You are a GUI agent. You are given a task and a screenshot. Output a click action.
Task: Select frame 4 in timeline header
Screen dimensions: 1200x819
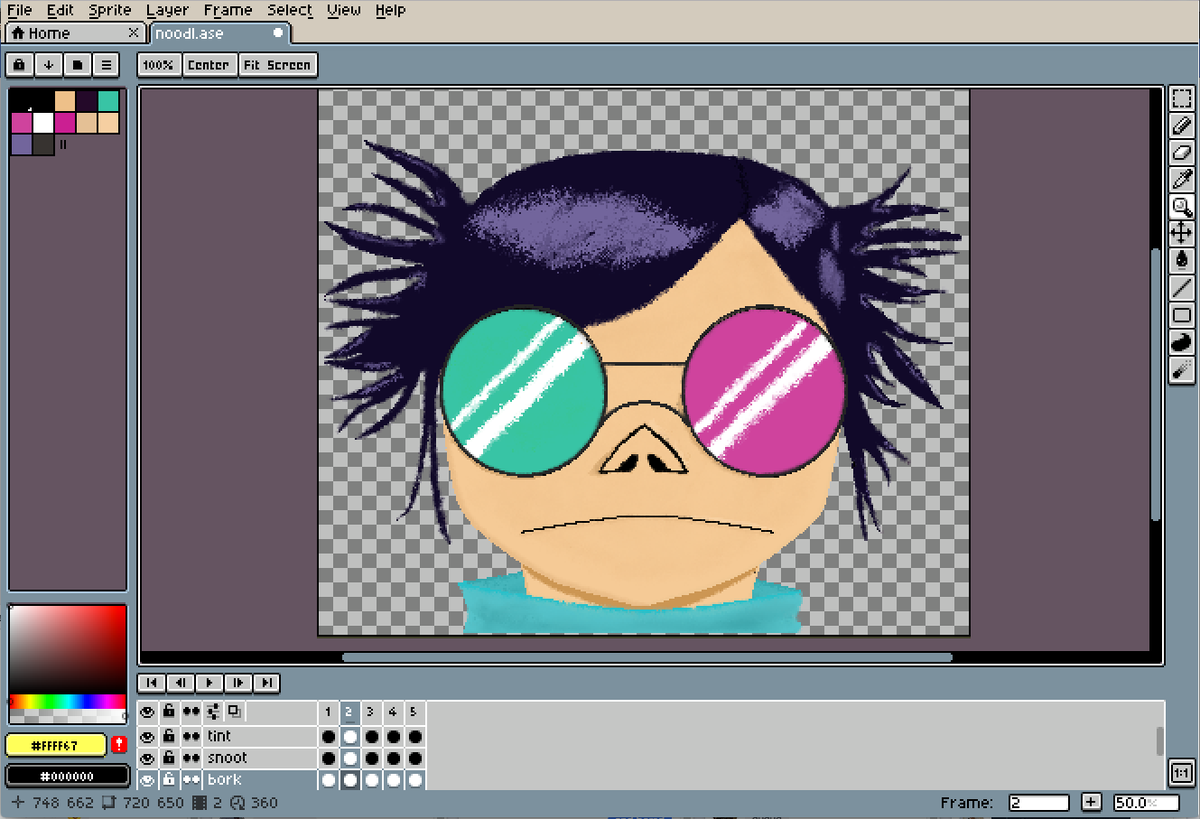tap(393, 712)
